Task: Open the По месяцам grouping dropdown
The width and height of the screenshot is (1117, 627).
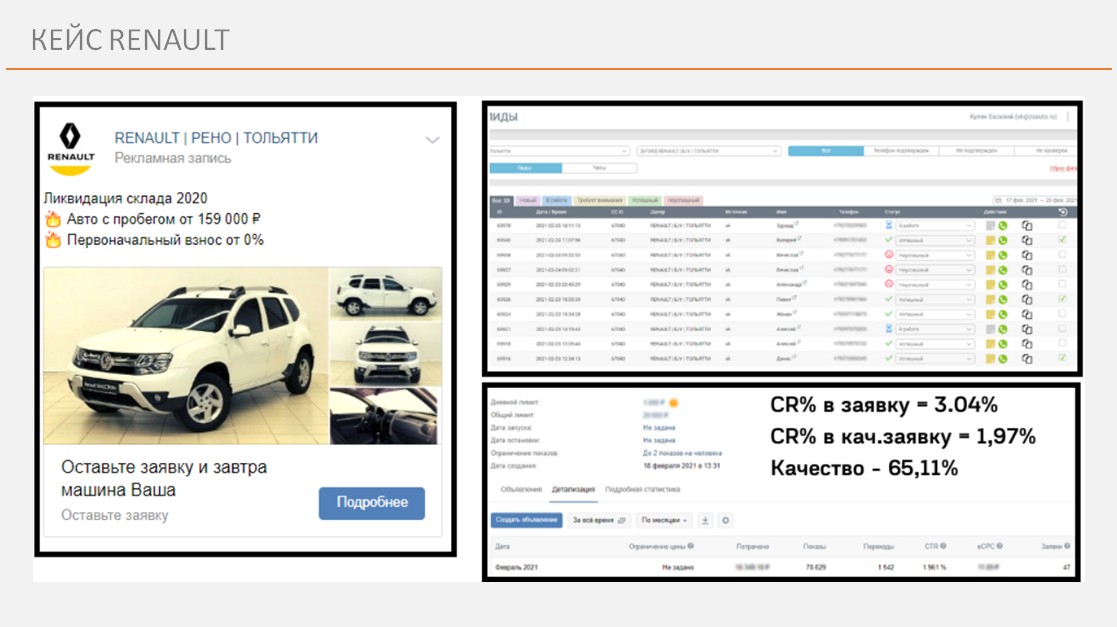Action: [x=664, y=520]
